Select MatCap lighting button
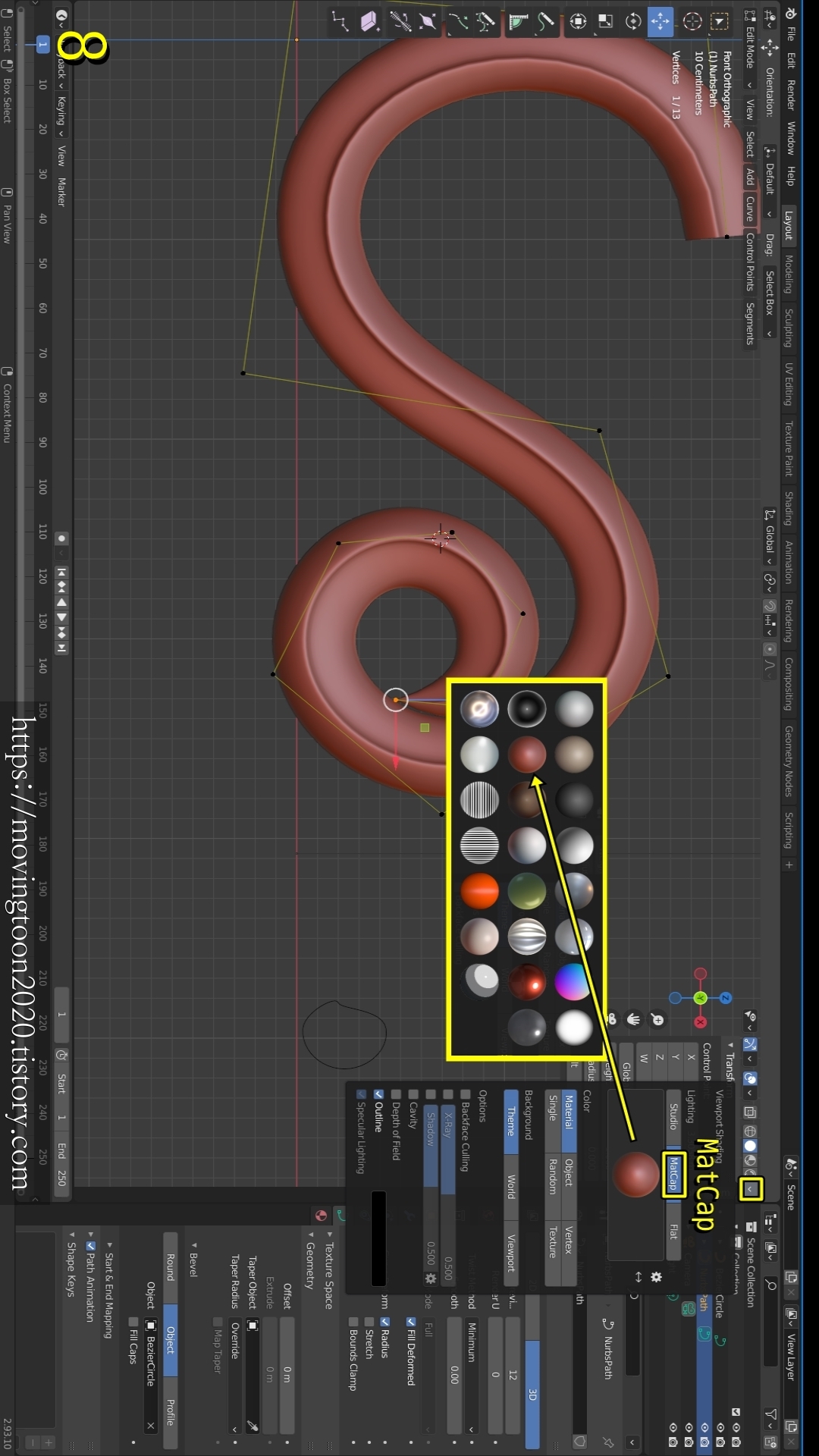Viewport: 819px width, 1456px height. click(674, 1175)
